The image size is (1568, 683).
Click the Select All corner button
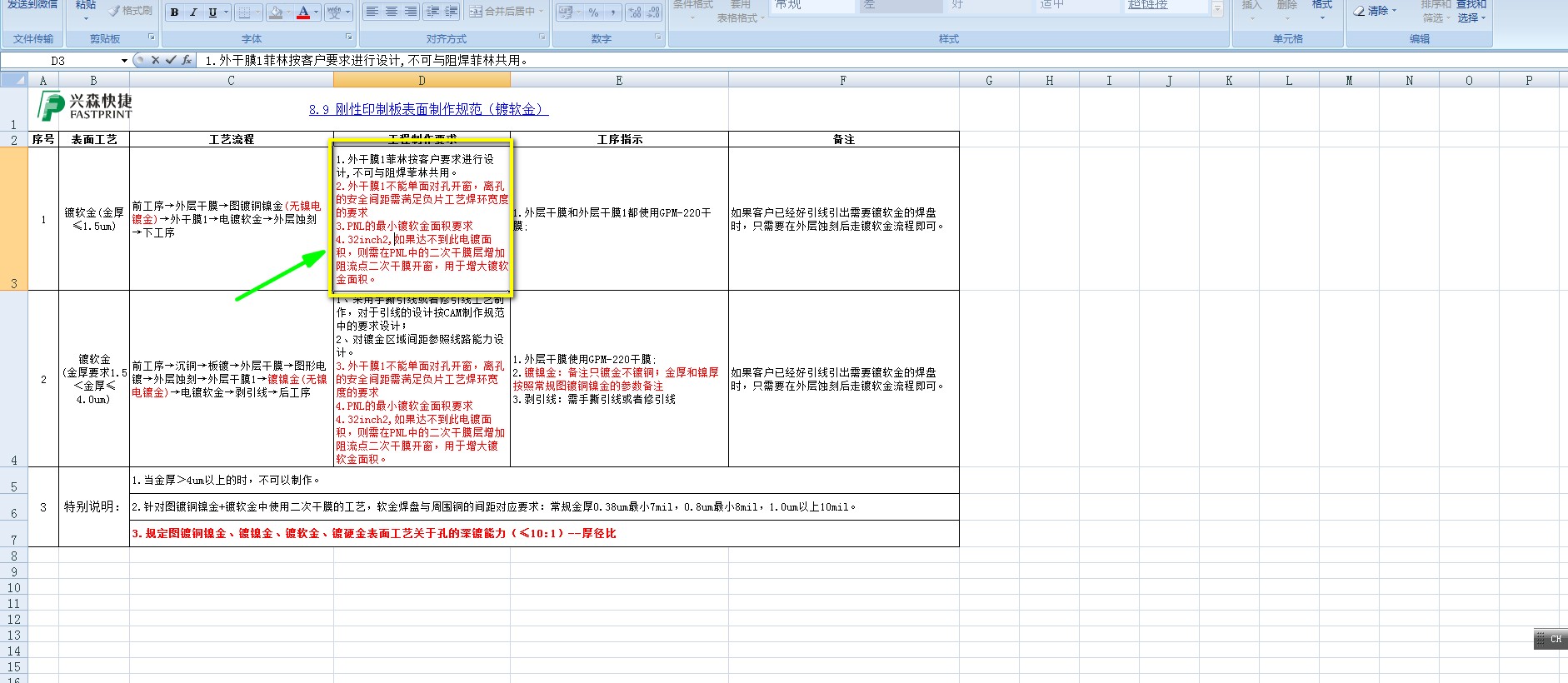13,80
